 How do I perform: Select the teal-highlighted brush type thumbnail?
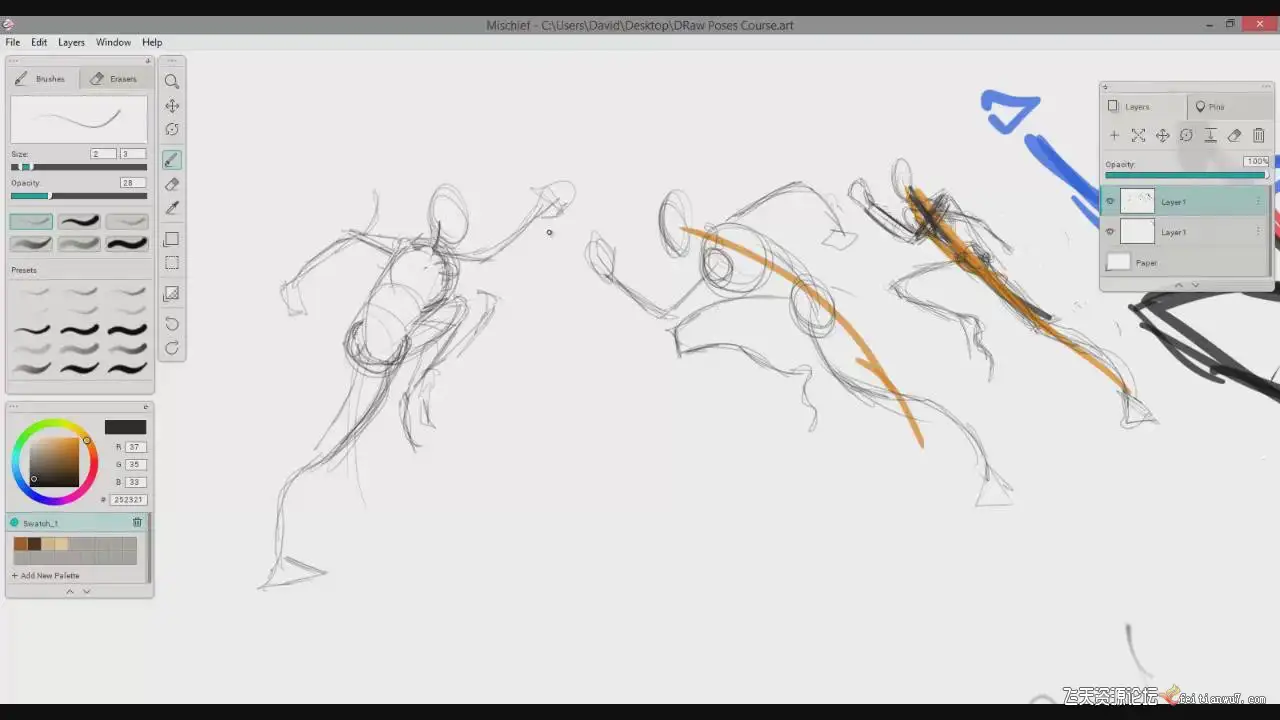point(31,221)
